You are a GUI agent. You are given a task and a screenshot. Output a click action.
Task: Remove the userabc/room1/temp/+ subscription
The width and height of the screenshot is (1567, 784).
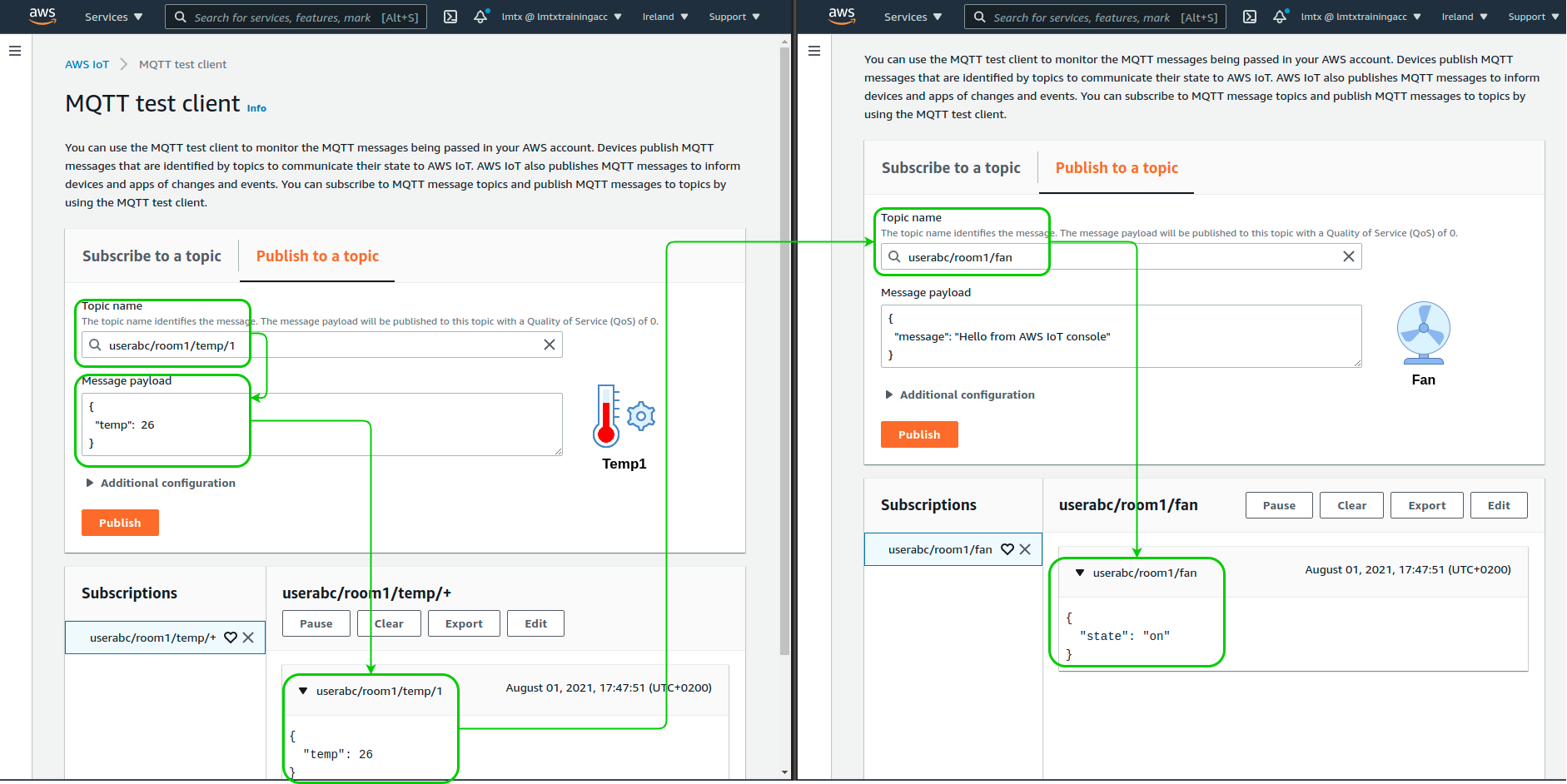point(248,638)
